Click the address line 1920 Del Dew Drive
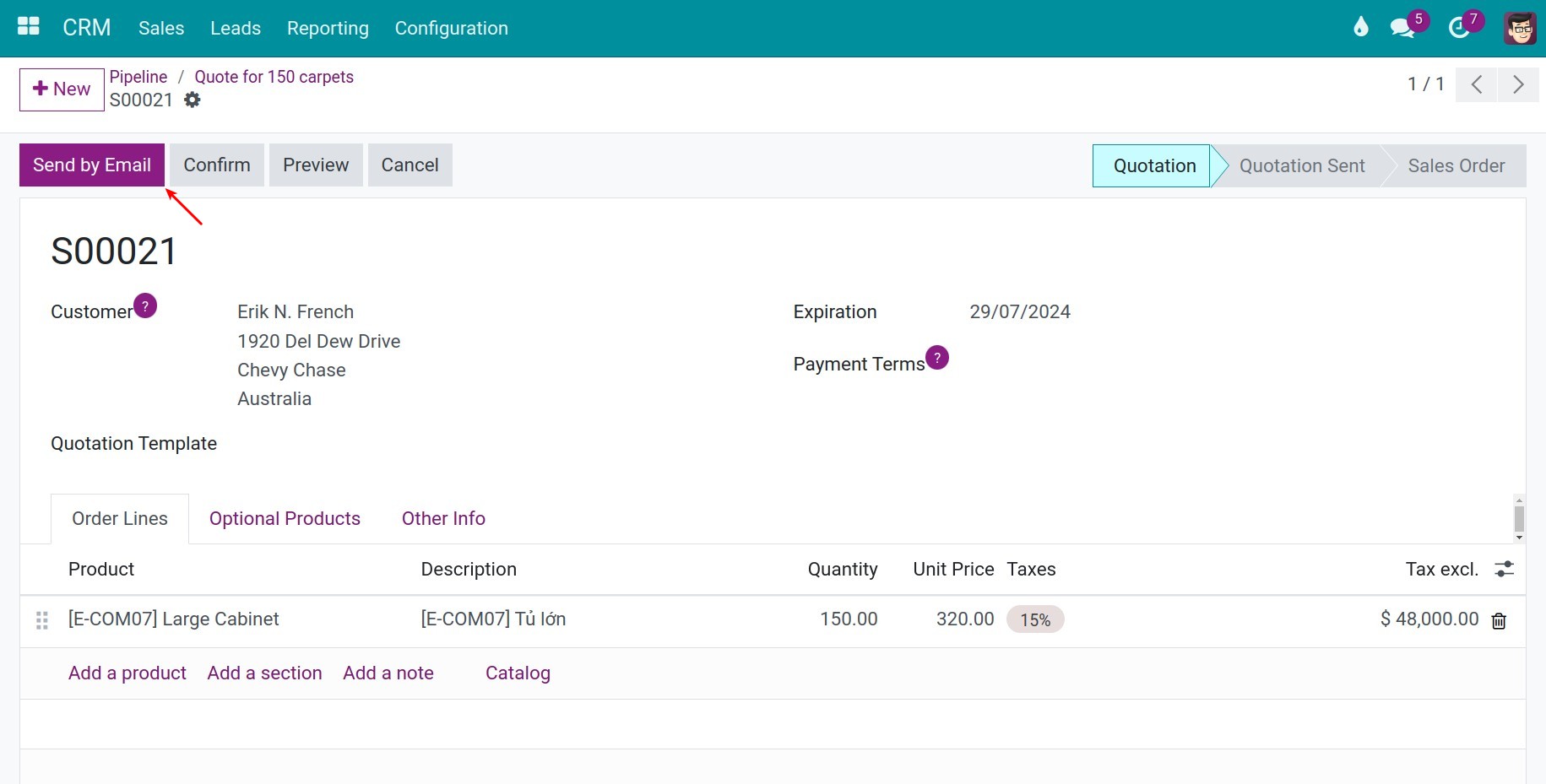This screenshot has width=1546, height=784. coord(319,342)
